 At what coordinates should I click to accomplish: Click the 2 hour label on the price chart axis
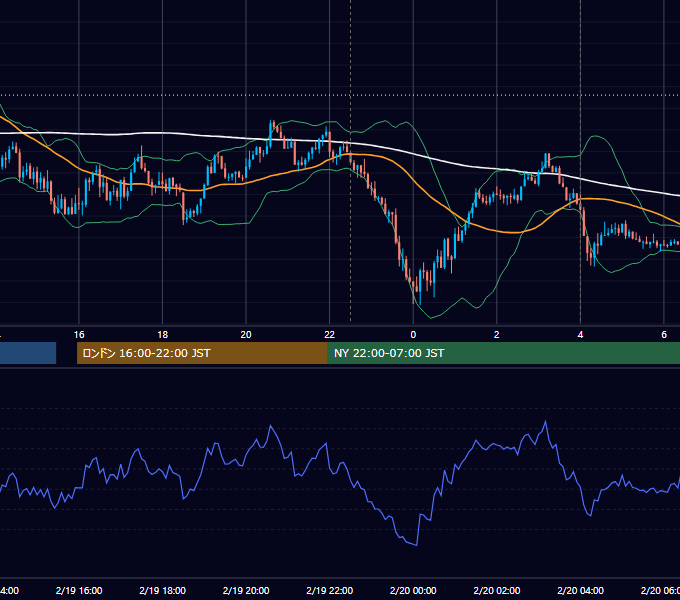[497, 335]
